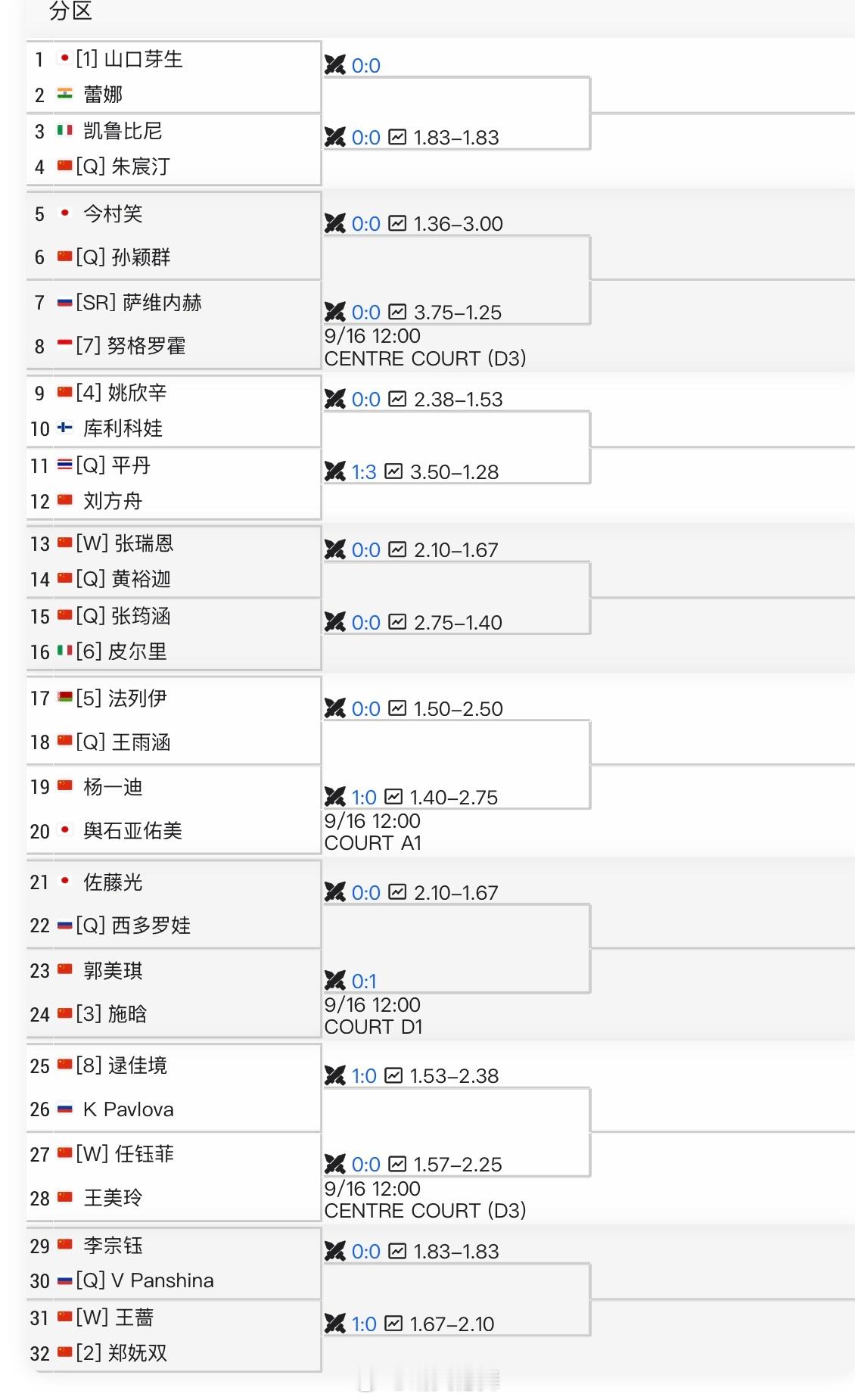
Task: Click head-to-head icon for 今村笑 vs 孙颖群
Action: pyautogui.click(x=335, y=223)
